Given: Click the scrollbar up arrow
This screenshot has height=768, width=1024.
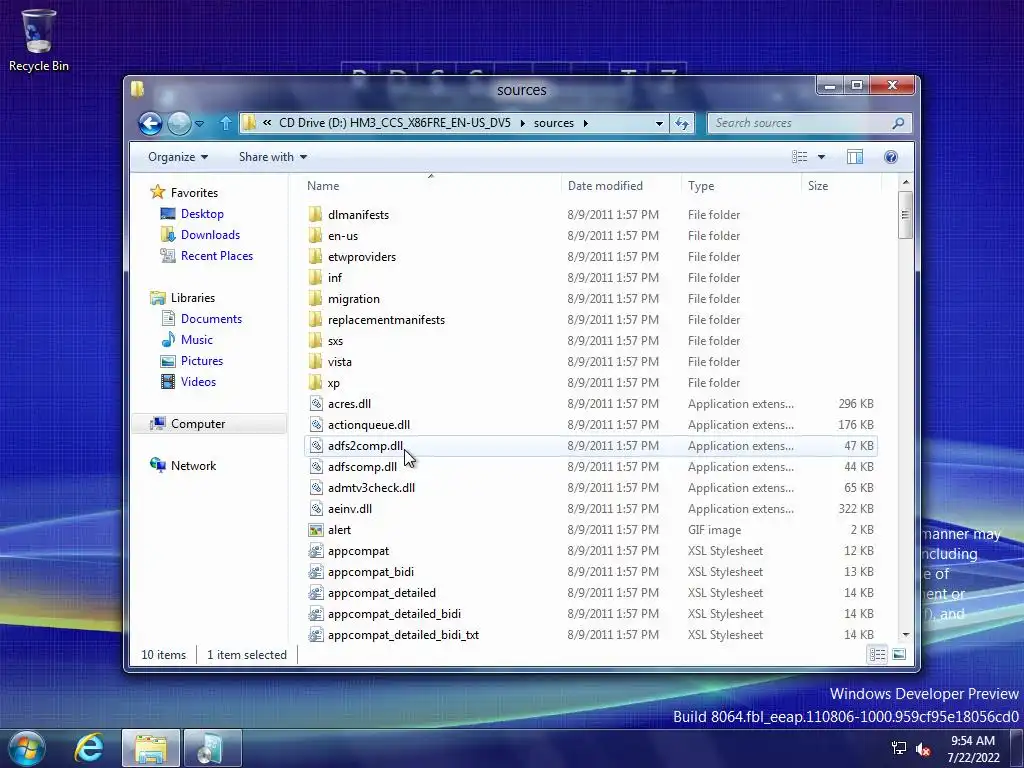Looking at the screenshot, I should pyautogui.click(x=905, y=182).
